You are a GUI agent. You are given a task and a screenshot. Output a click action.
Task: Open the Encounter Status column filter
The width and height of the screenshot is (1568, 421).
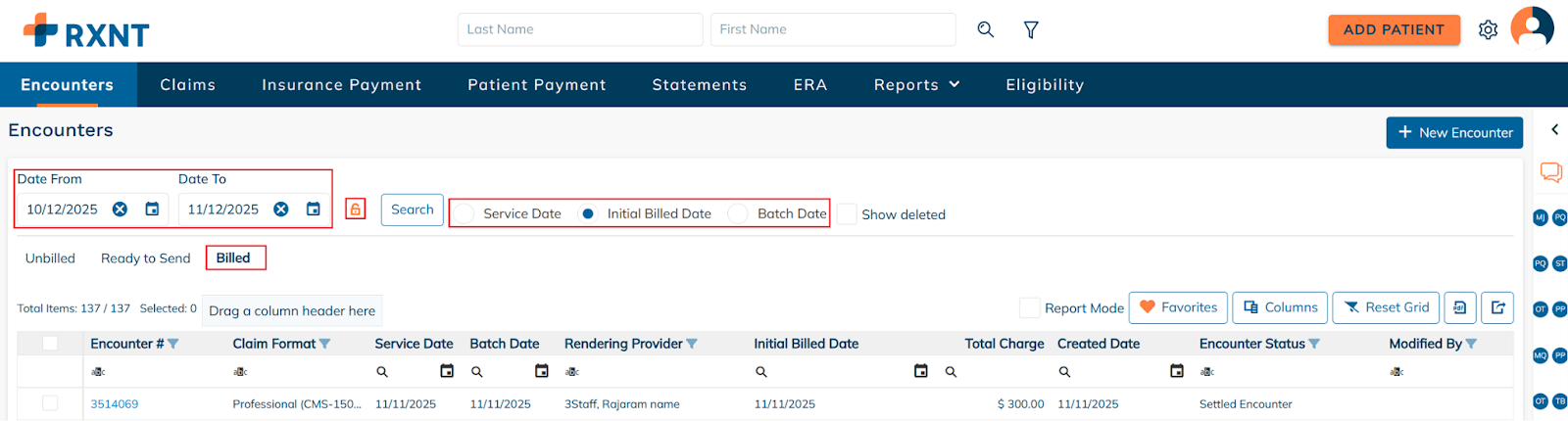1314,344
